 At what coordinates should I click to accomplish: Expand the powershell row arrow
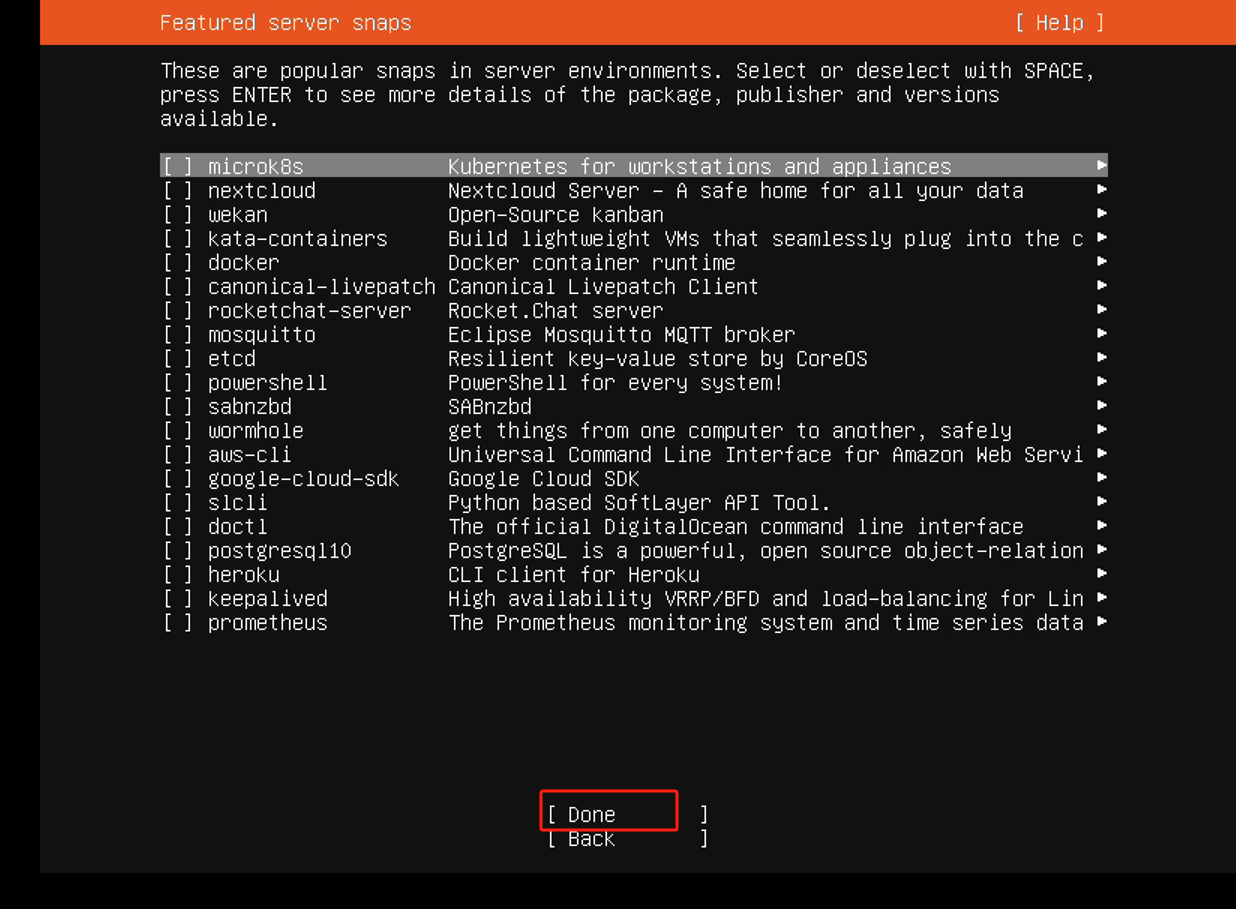(x=1101, y=381)
